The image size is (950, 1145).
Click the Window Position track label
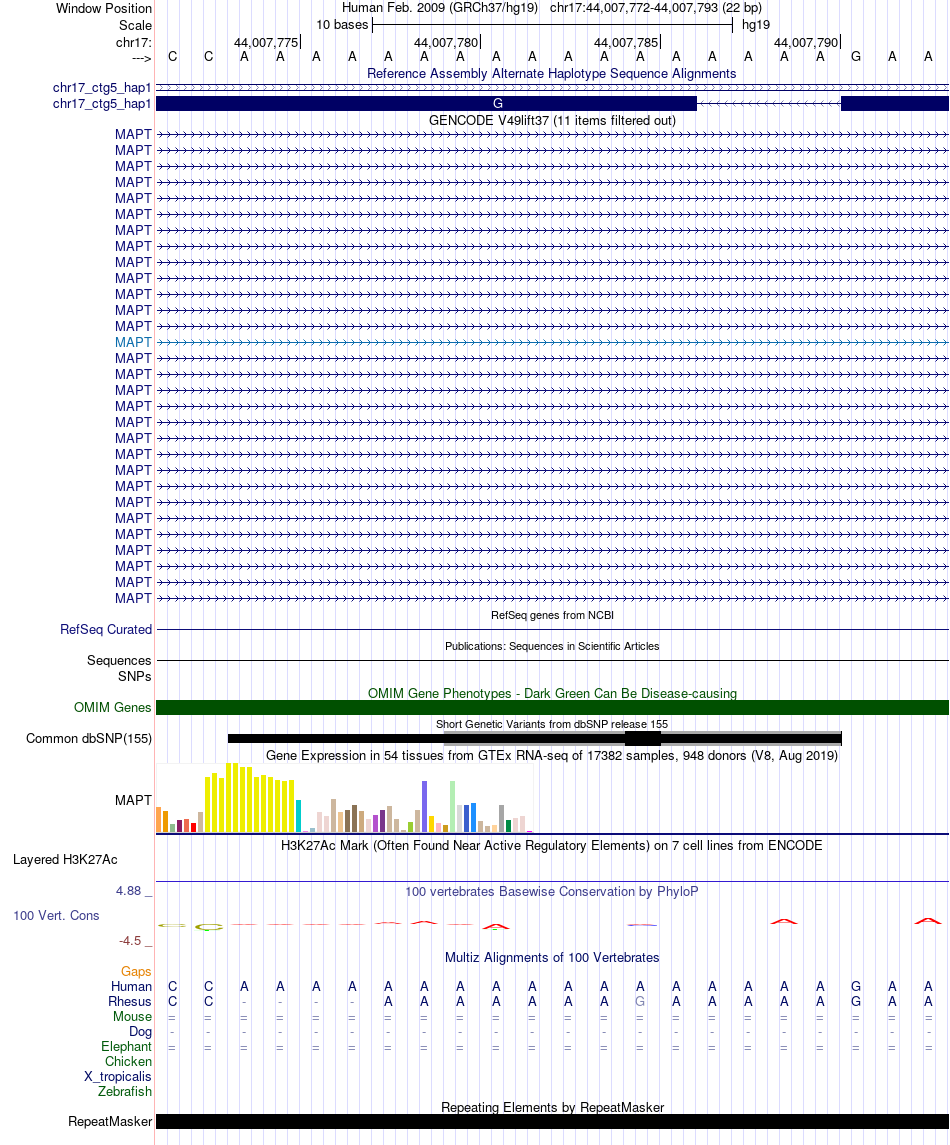click(104, 9)
